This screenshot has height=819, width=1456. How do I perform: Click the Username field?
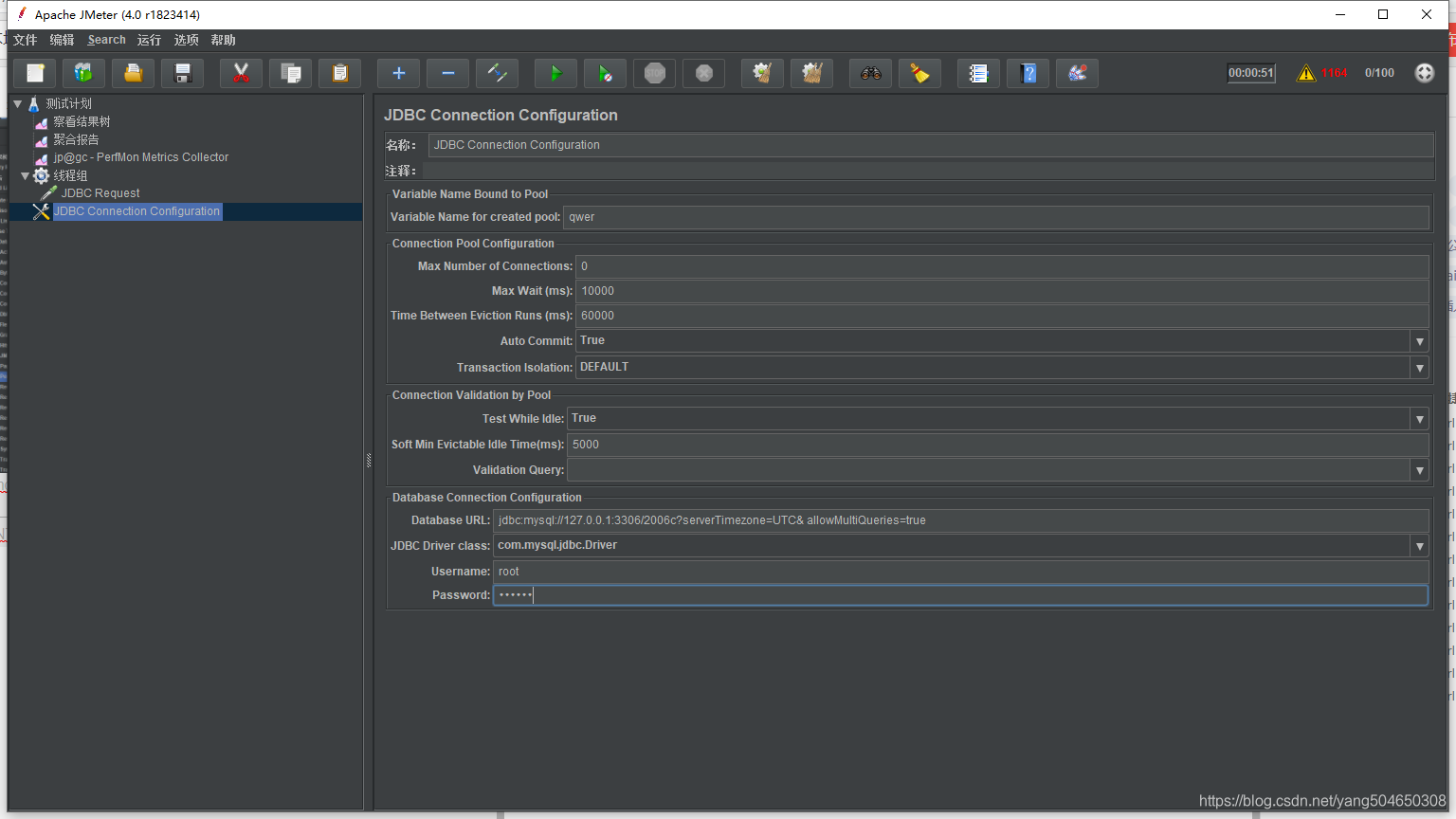tap(960, 572)
